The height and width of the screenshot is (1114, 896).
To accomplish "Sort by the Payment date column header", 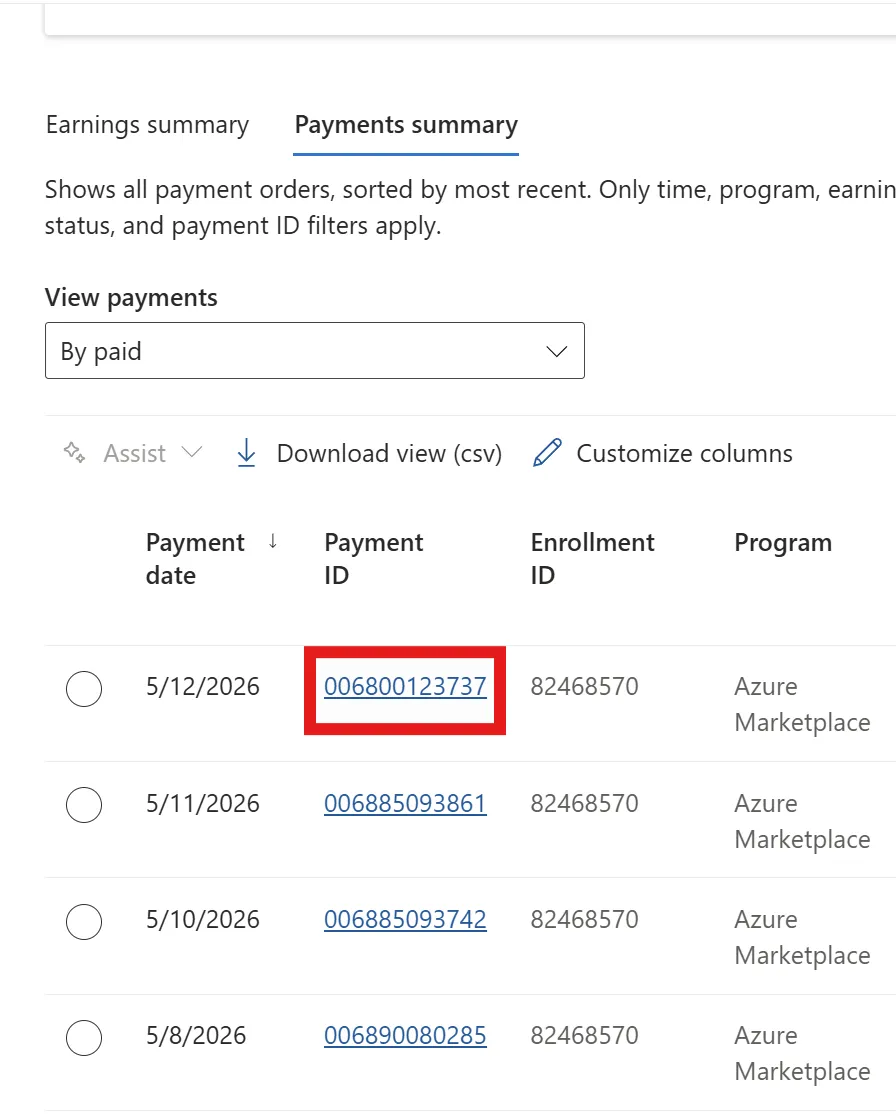I will tap(195, 558).
